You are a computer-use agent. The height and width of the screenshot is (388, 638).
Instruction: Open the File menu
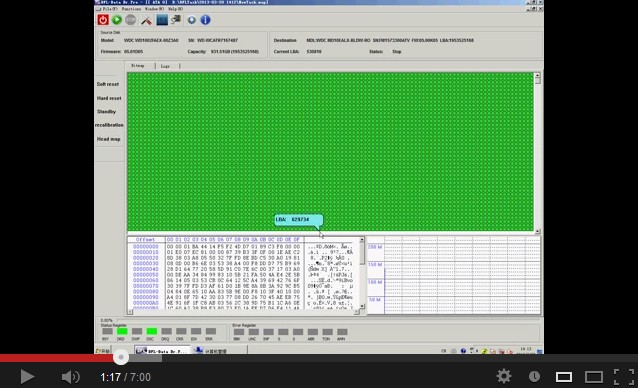[109, 9]
